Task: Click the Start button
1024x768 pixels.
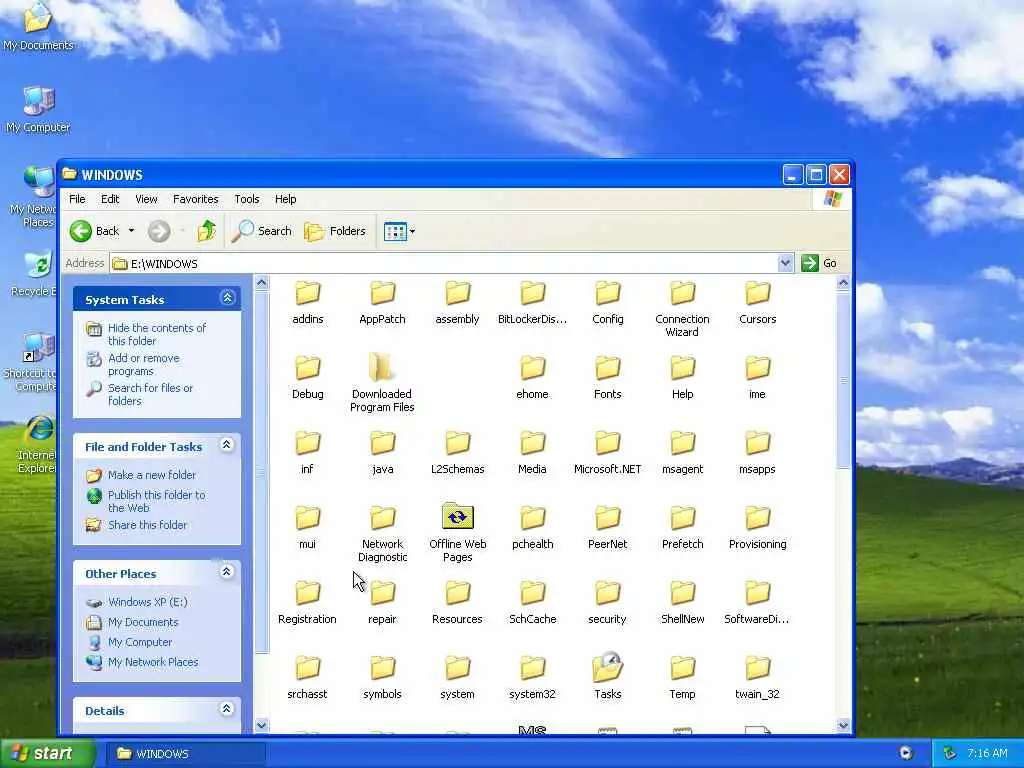Action: coord(47,754)
